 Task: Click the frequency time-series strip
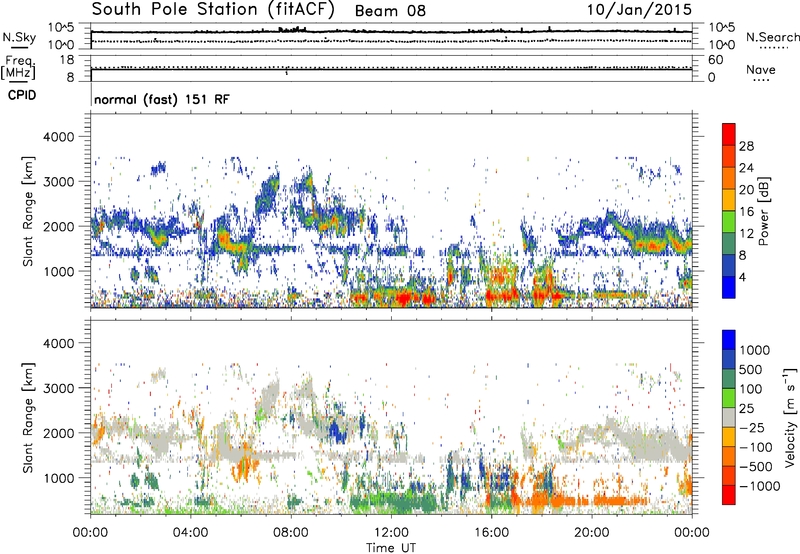(391, 68)
